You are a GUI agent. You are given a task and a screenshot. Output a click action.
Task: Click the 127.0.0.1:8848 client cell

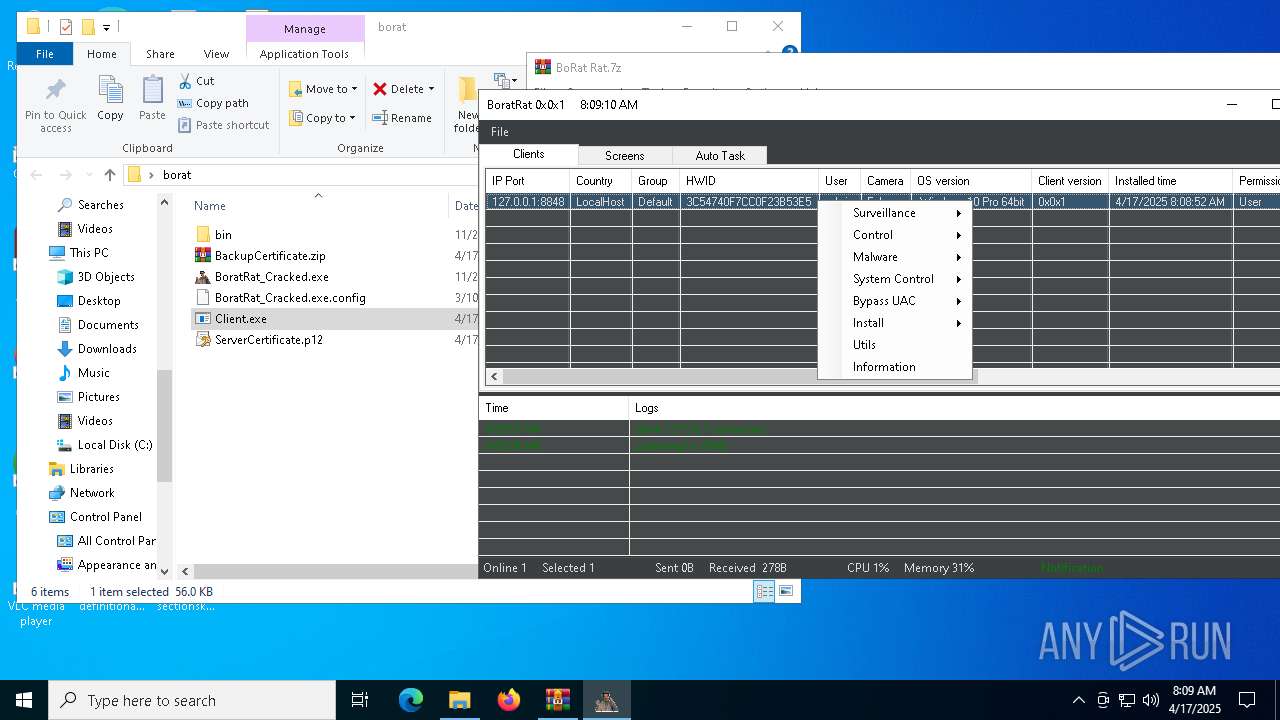click(x=528, y=202)
